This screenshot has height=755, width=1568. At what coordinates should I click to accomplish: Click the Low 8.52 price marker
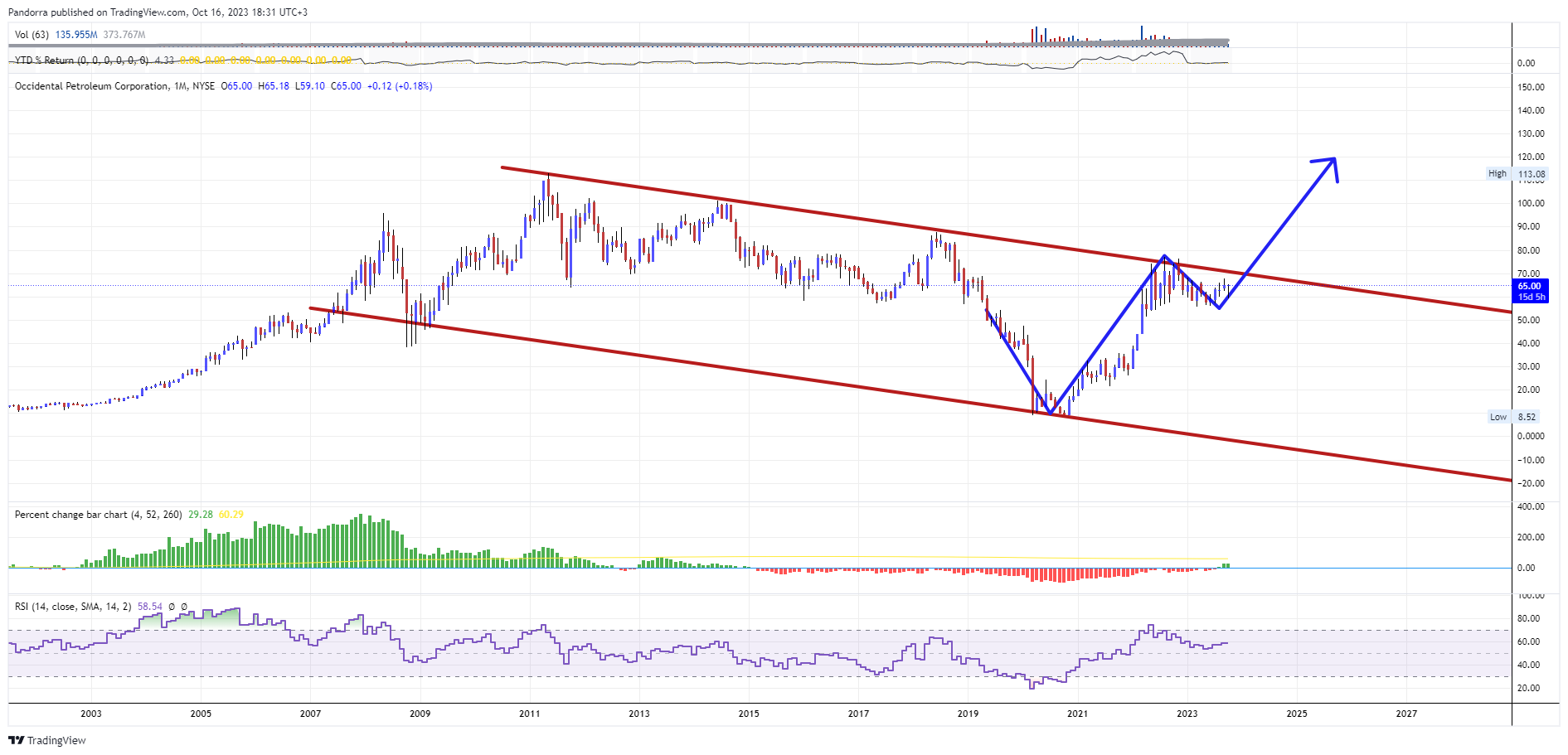(1513, 417)
